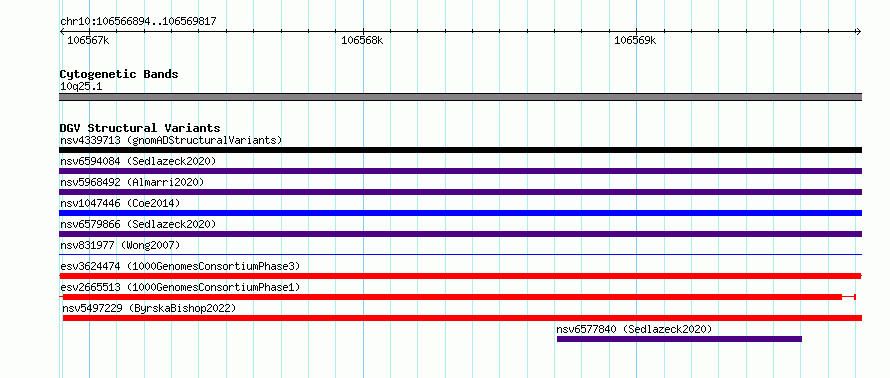Image resolution: width=890 pixels, height=378 pixels.
Task: Click the DGV Structural Variants track title
Action: (x=140, y=128)
